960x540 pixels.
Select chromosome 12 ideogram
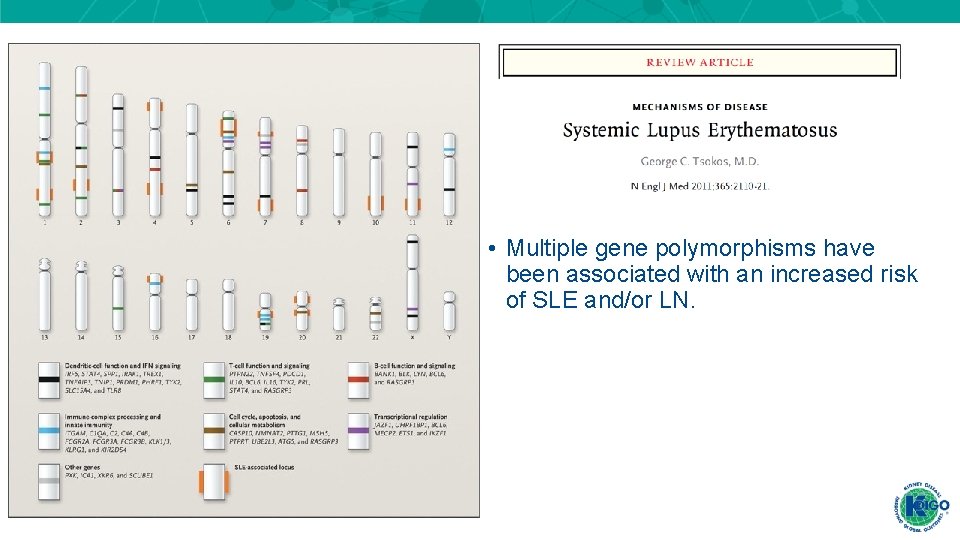pos(449,174)
